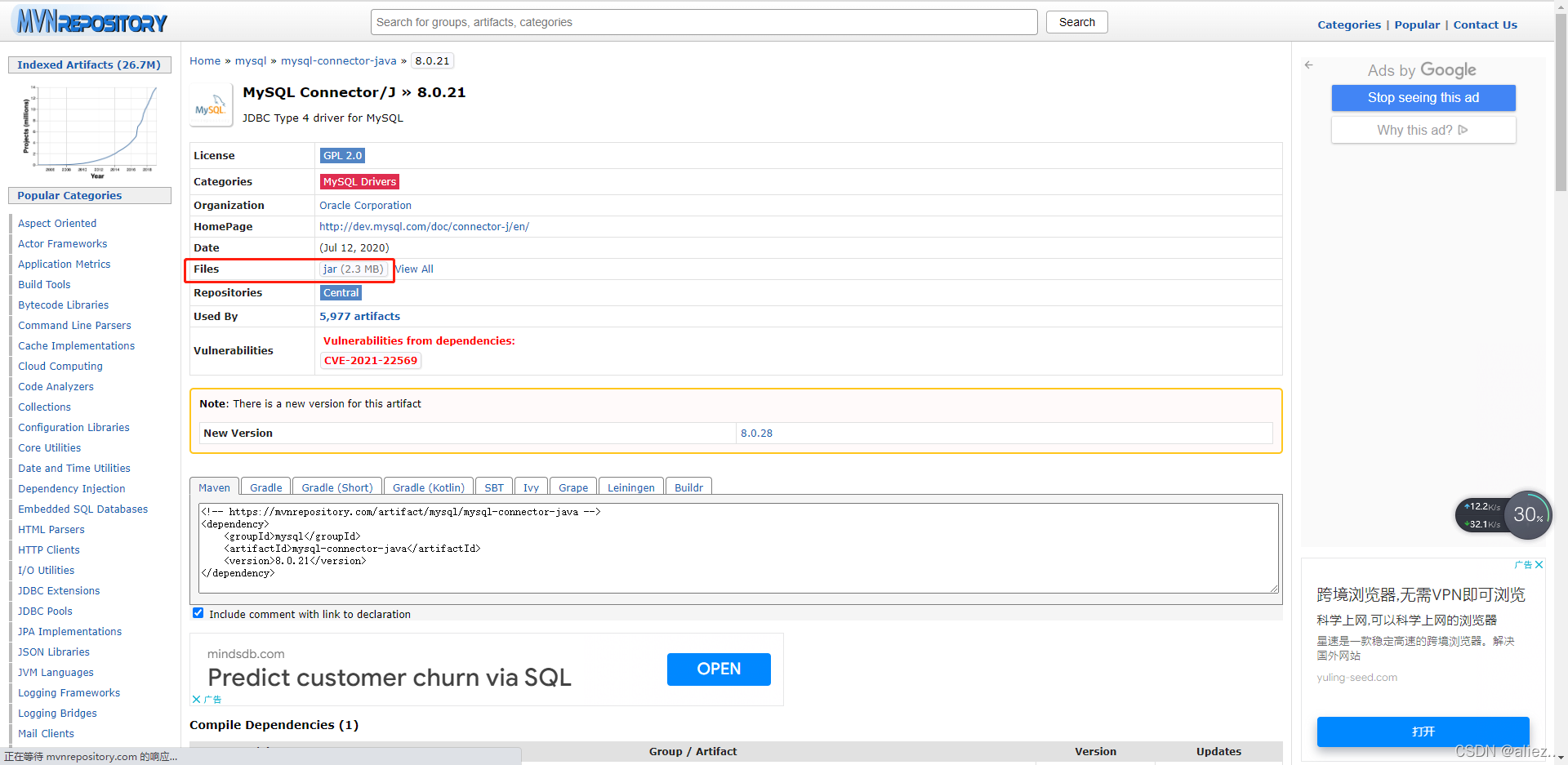Download the jar (2.3 MB) file
The height and width of the screenshot is (765, 1568).
click(x=353, y=269)
